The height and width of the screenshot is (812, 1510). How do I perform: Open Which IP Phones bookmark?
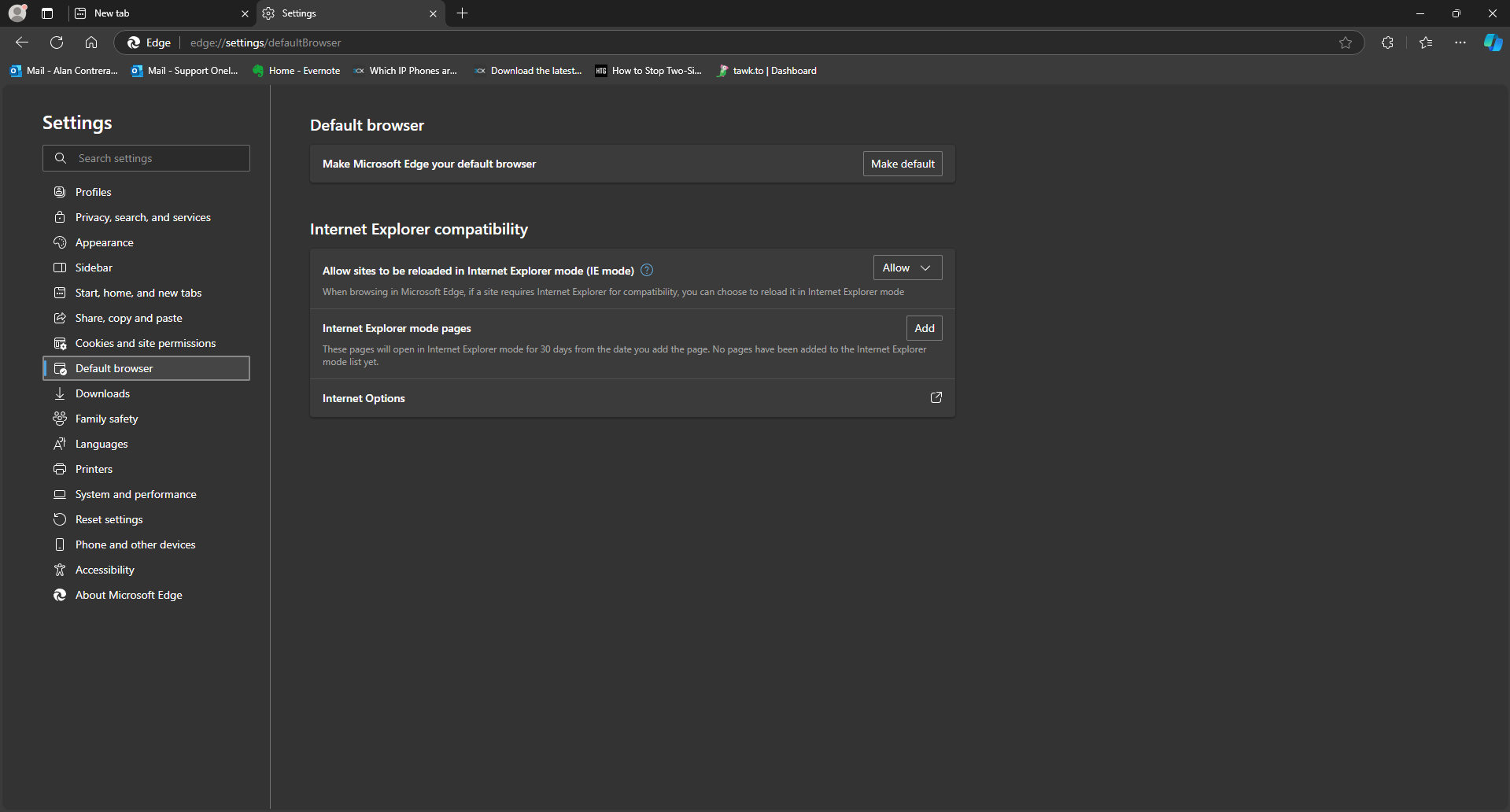(x=405, y=71)
